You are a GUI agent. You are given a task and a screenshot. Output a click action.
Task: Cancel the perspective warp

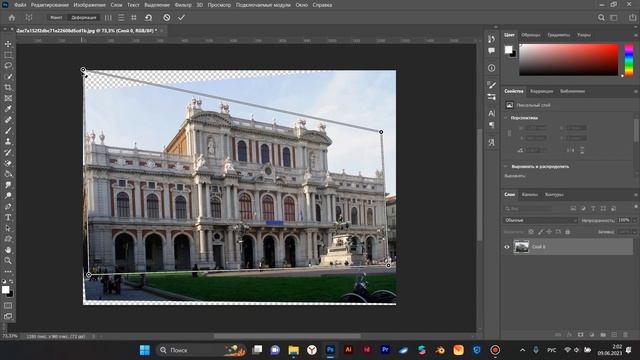pos(167,18)
